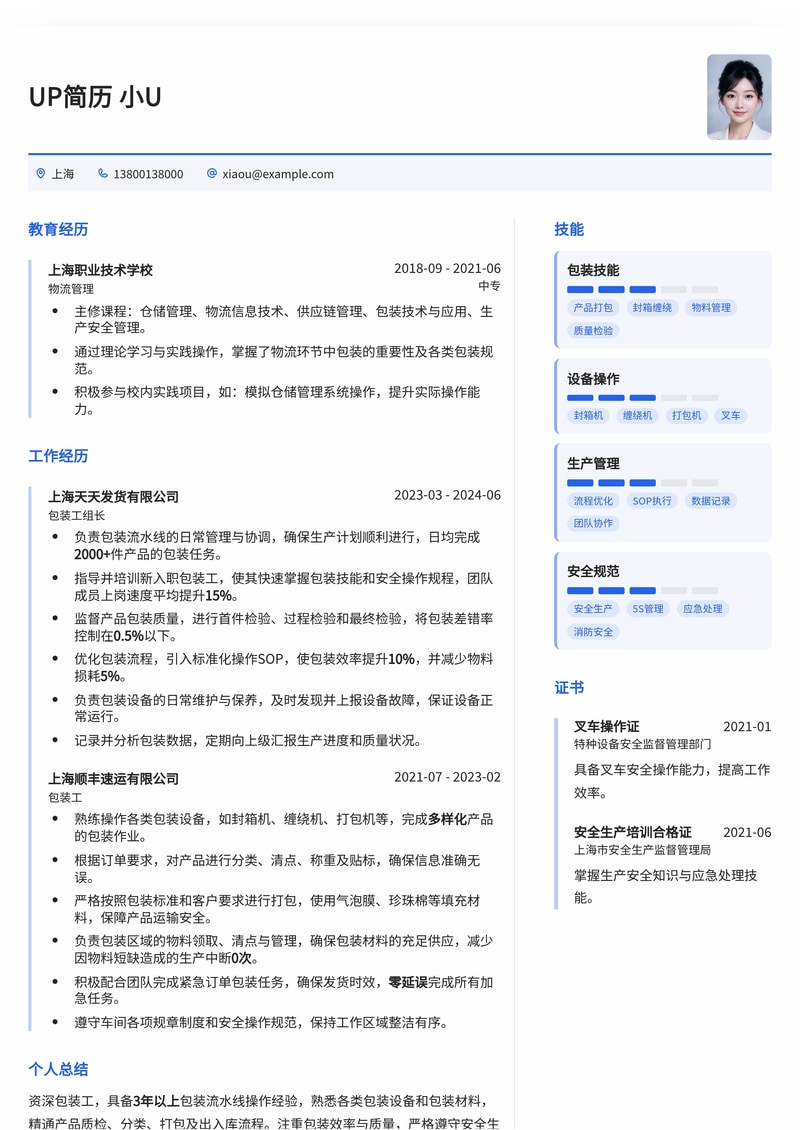The height and width of the screenshot is (1130, 800).
Task: Click the 消防安全 safety tag
Action: pos(593,632)
